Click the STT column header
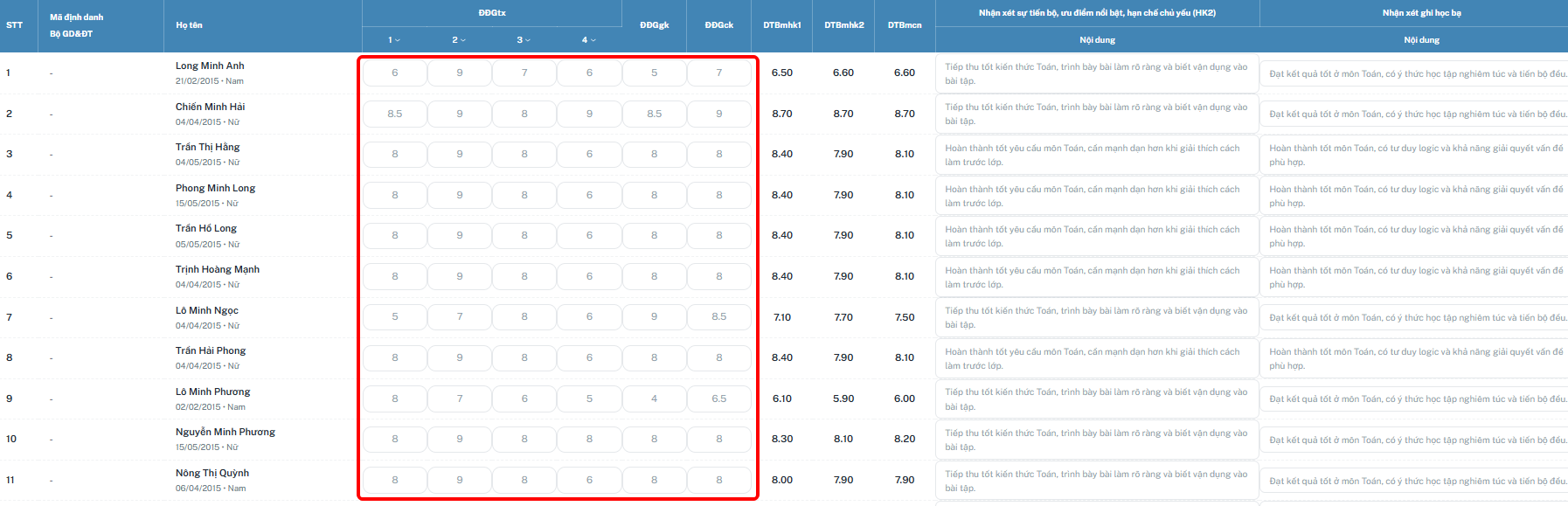1568x506 pixels. click(x=14, y=25)
